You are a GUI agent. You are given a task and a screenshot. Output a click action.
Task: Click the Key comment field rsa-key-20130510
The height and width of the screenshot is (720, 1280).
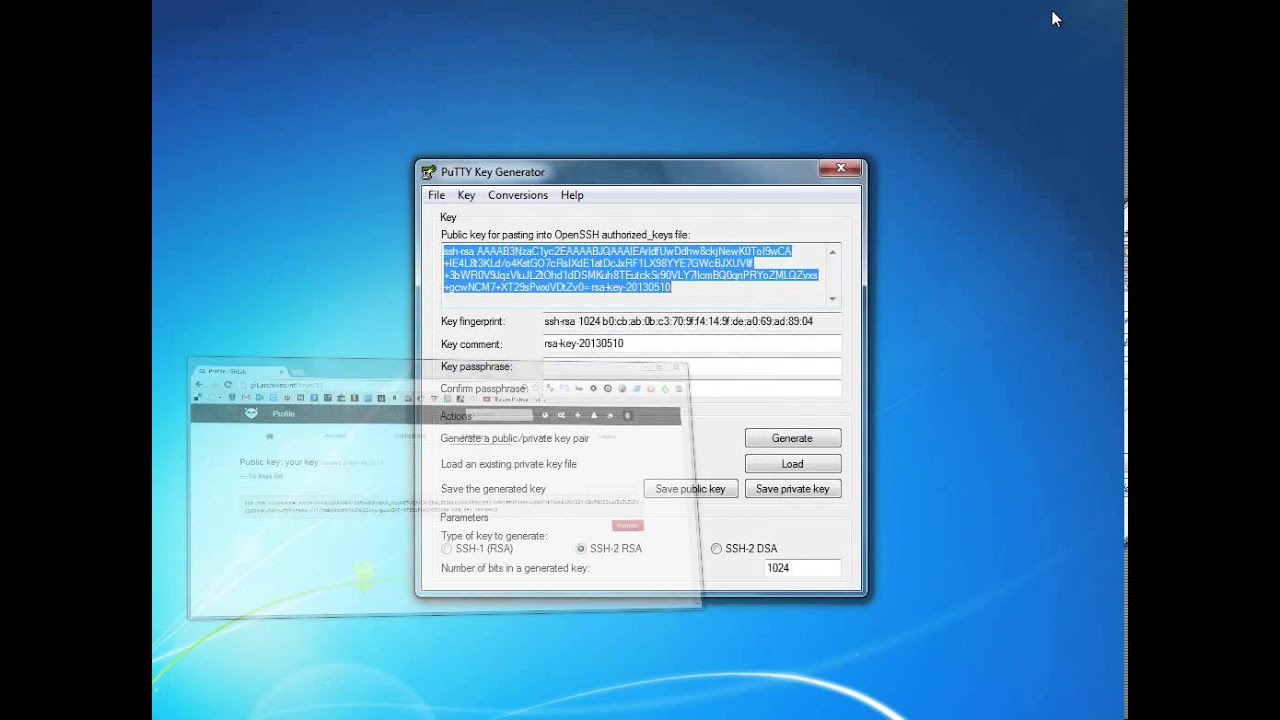[691, 344]
